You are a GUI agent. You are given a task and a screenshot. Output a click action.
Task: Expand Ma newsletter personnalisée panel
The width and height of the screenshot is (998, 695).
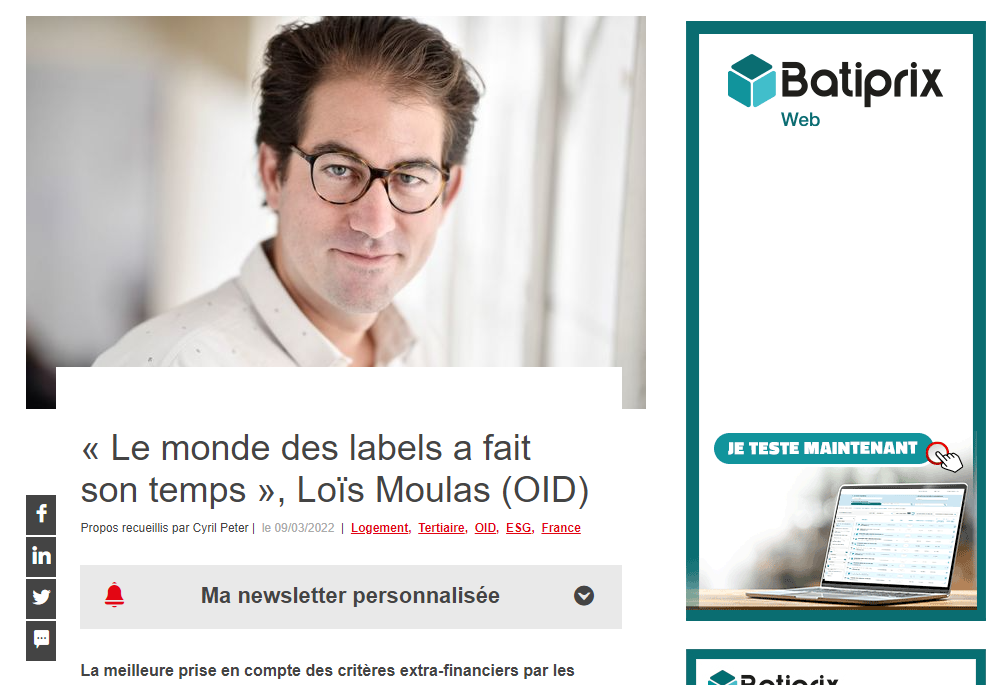[x=351, y=597]
